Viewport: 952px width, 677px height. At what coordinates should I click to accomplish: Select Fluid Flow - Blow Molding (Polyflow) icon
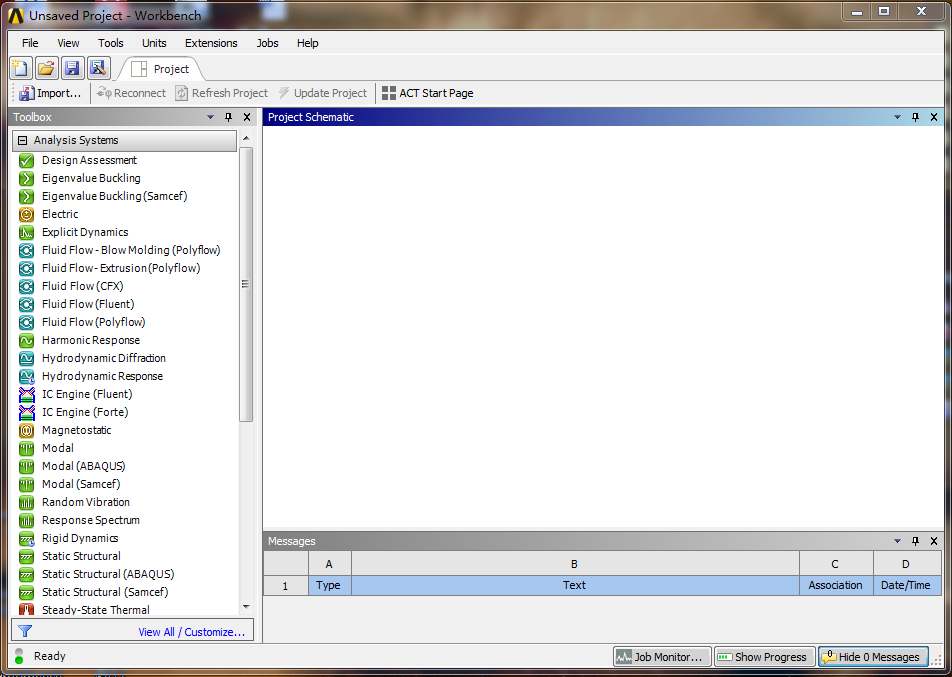26,250
